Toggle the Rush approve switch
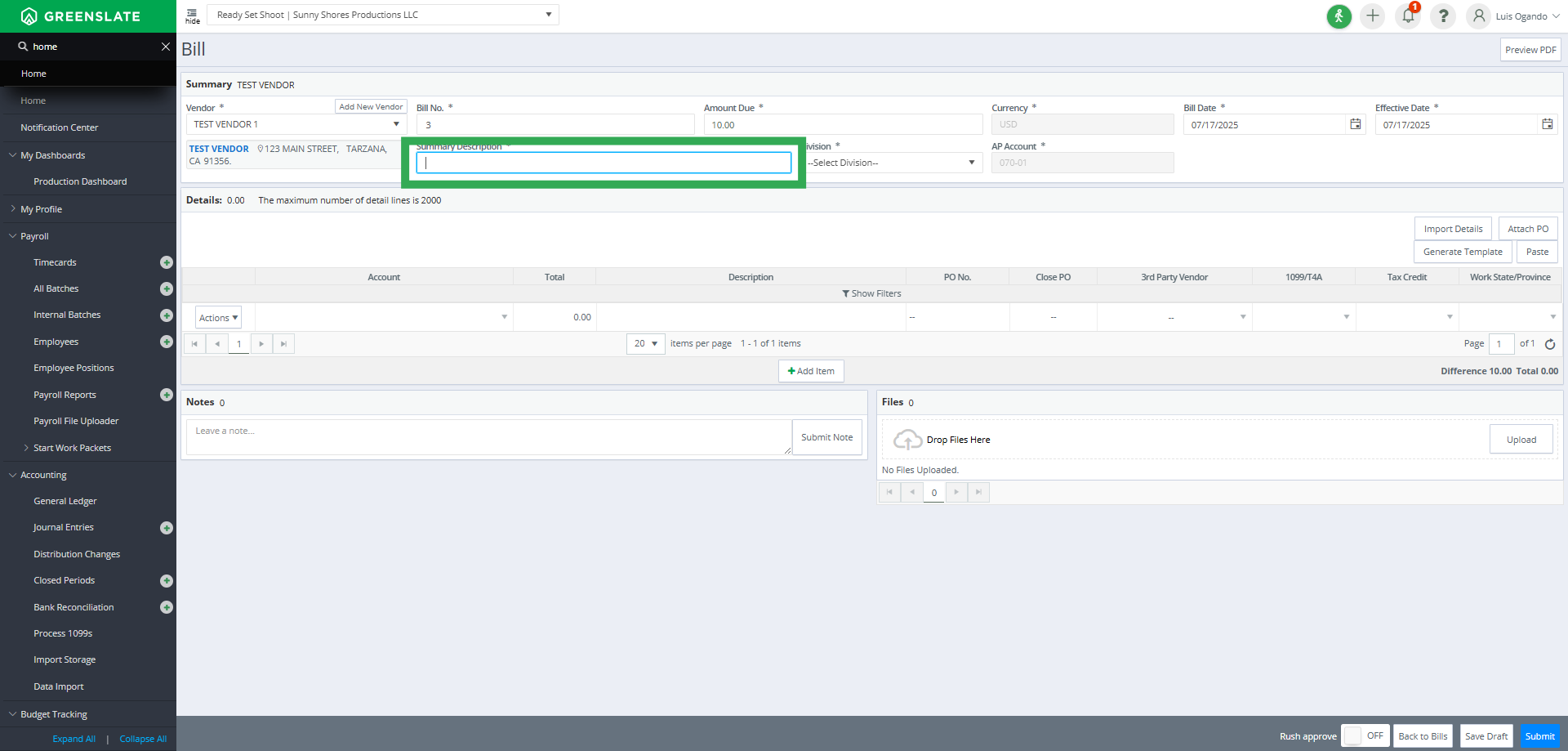Screen dimensions: 1568x751 tap(1365, 735)
